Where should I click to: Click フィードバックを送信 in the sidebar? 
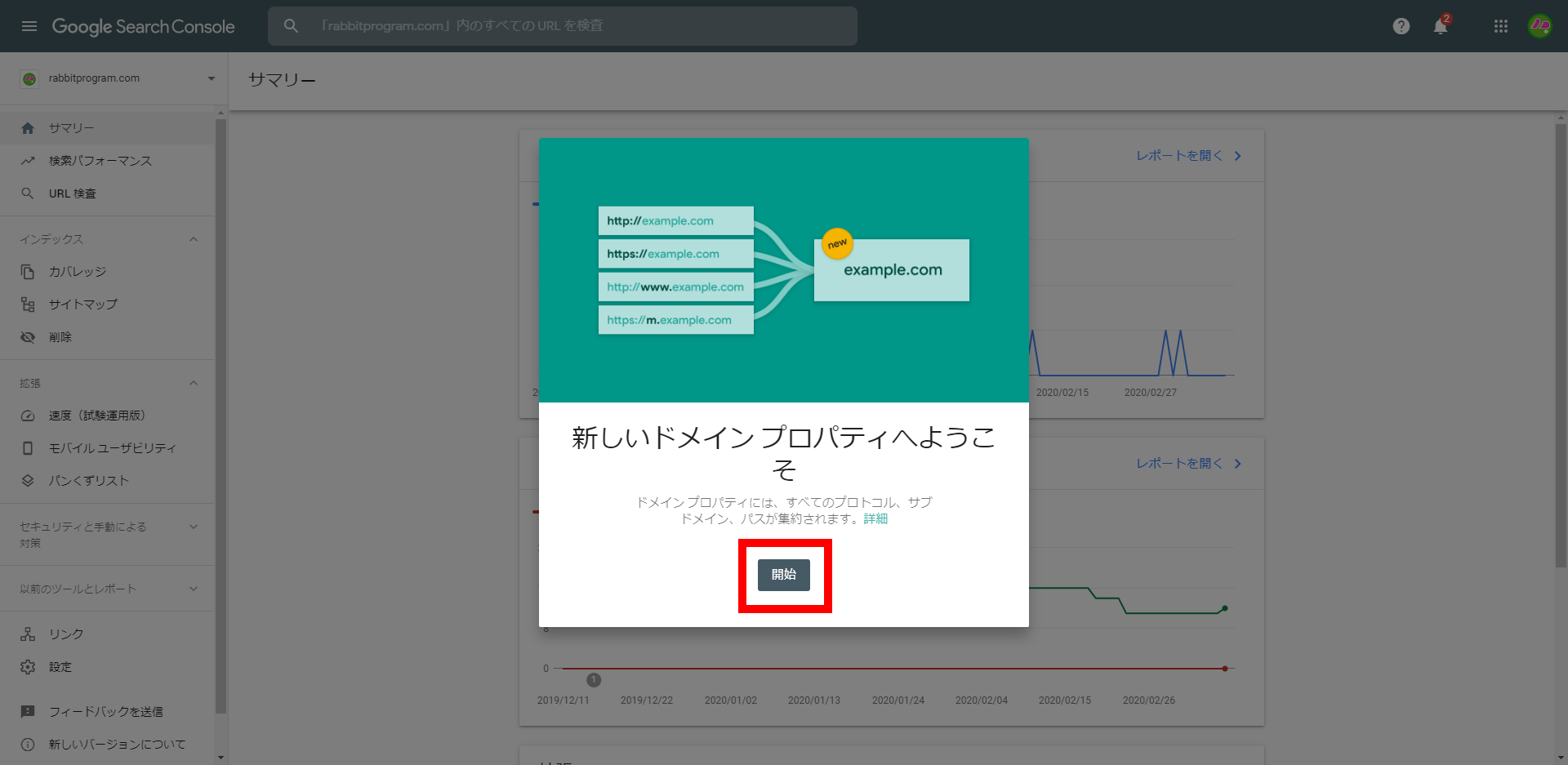coord(107,712)
